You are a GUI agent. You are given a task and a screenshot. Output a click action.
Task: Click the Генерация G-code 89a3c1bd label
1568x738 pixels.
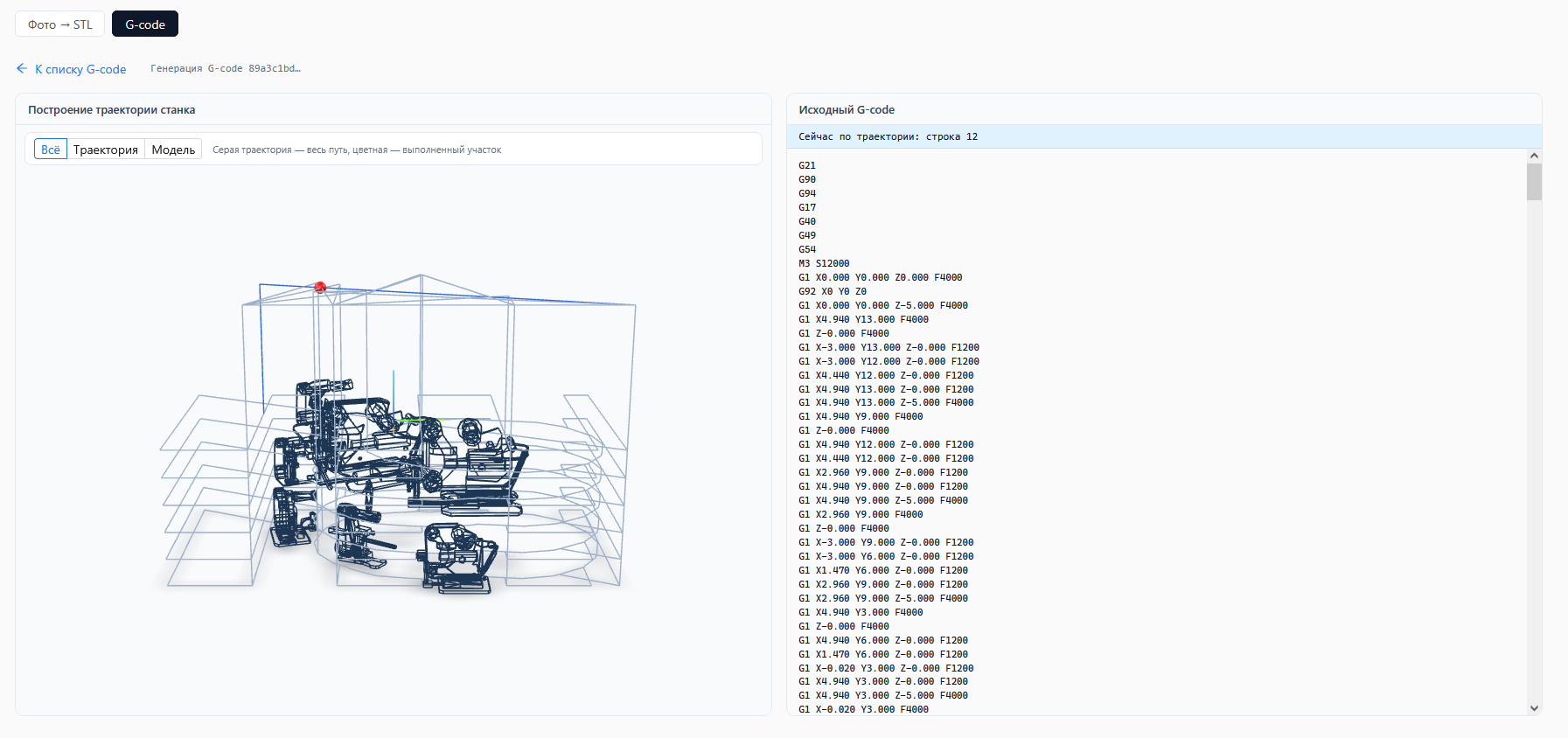226,68
